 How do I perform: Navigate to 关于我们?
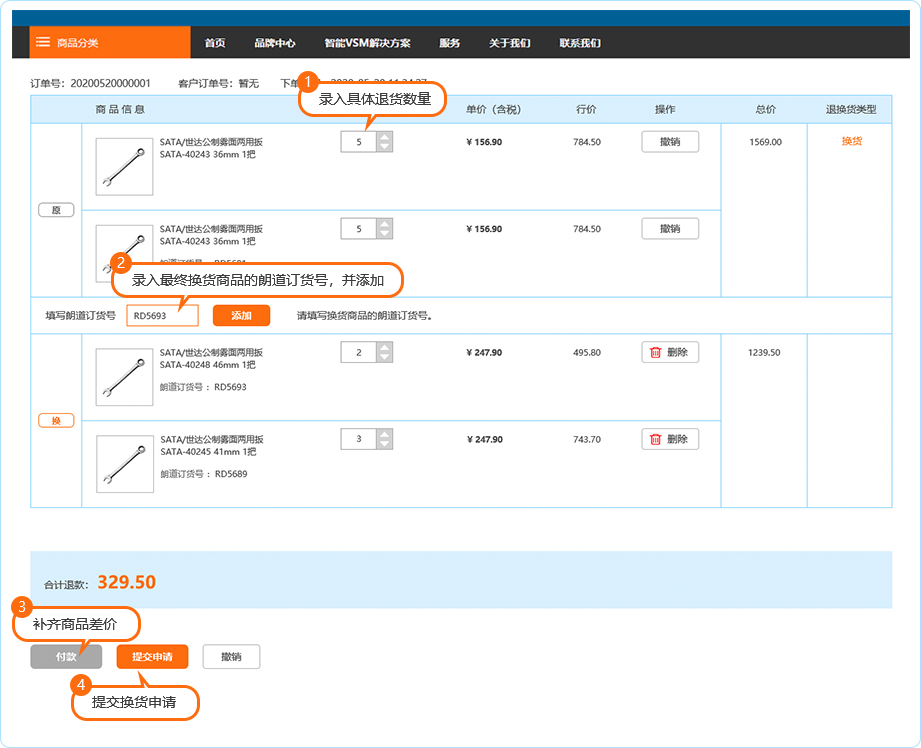[x=509, y=43]
